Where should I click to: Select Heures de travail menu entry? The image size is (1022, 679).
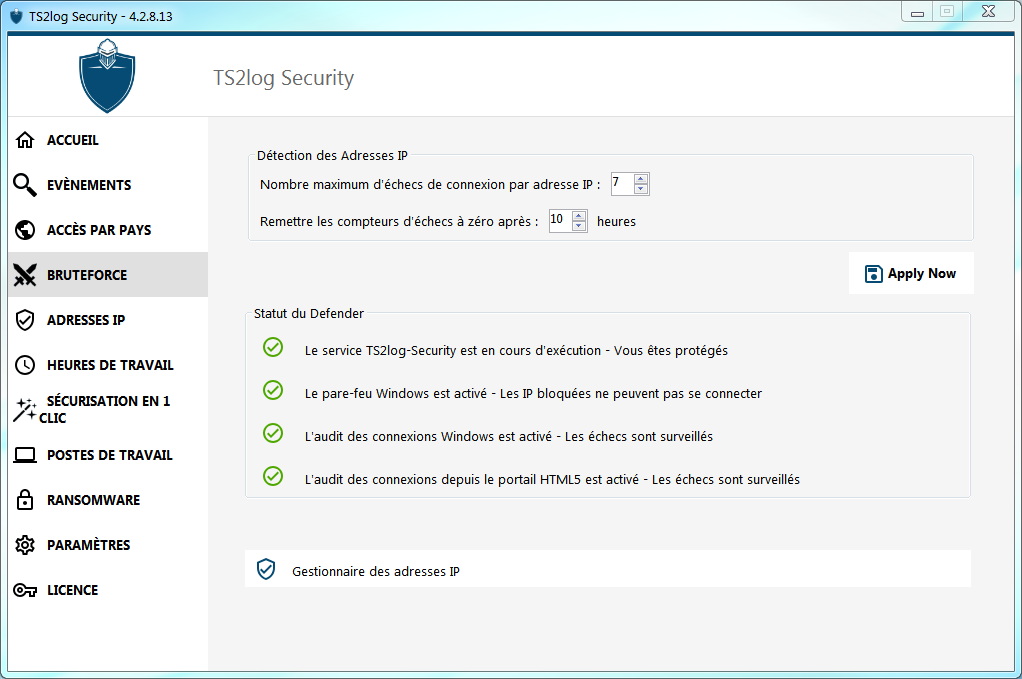coord(110,365)
